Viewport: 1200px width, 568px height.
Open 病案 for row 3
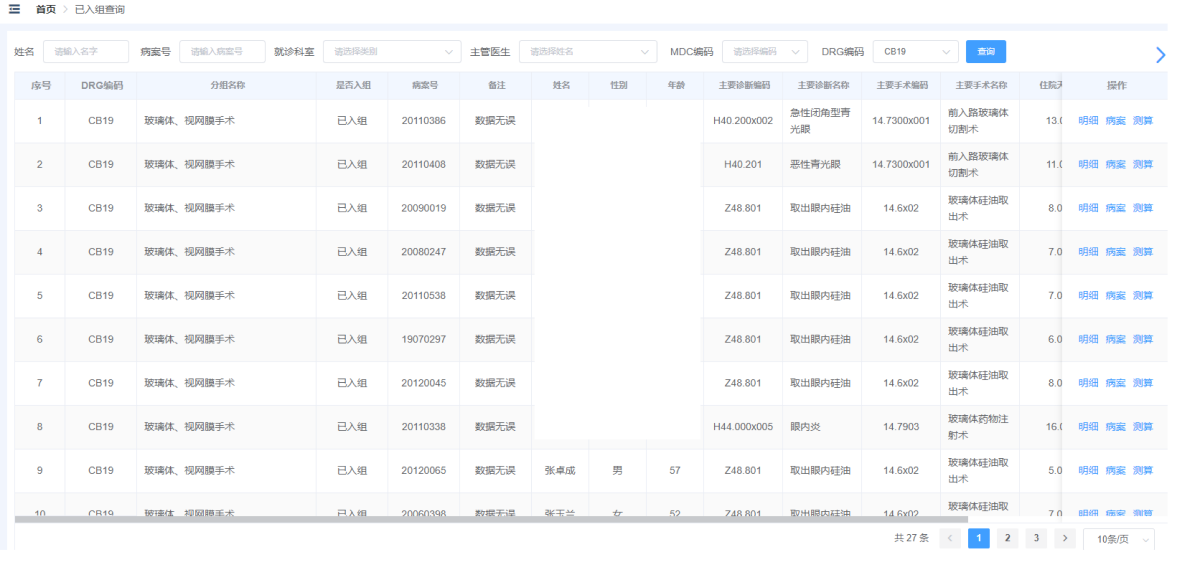[x=1115, y=208]
